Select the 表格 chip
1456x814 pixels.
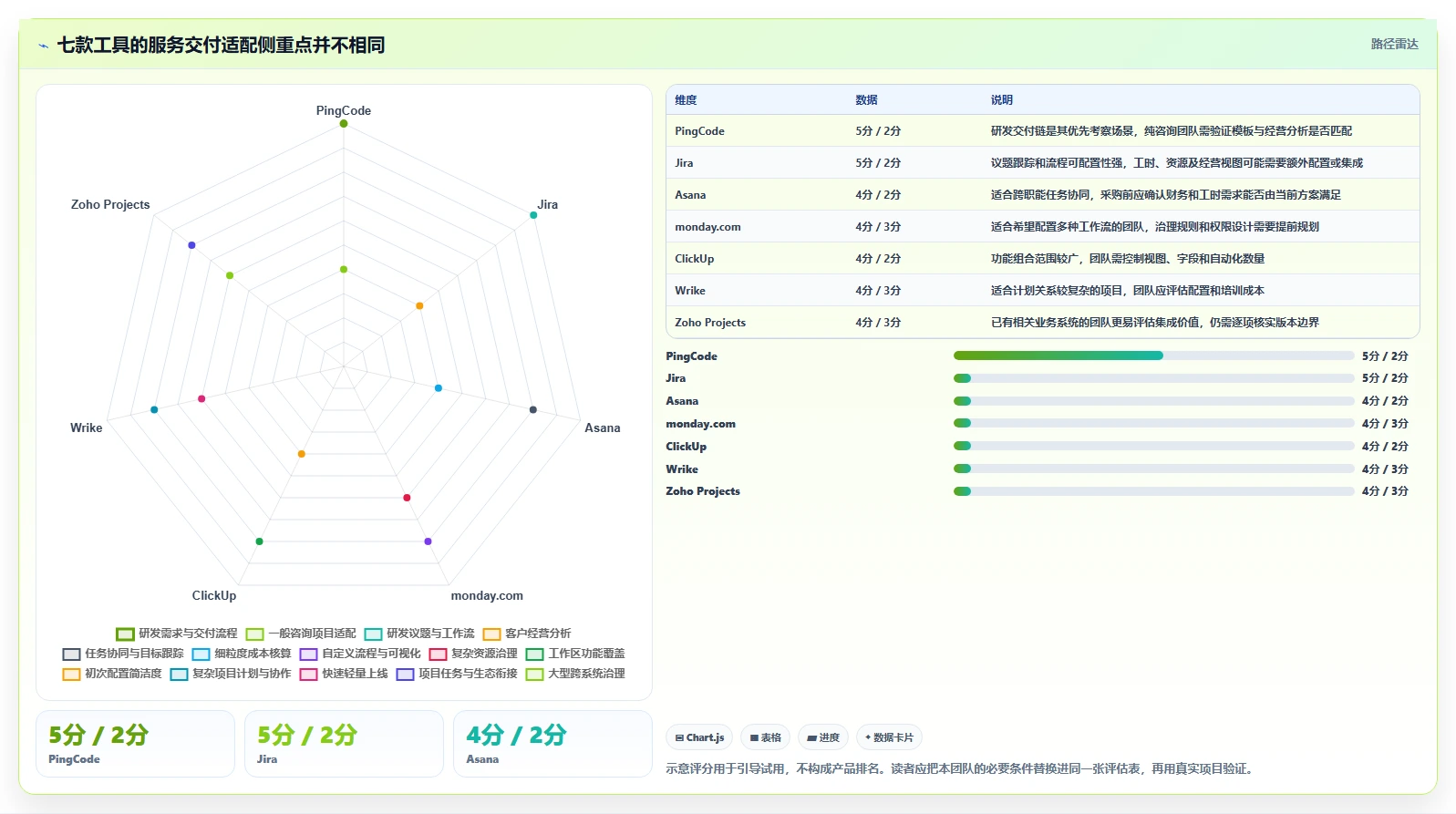(765, 737)
